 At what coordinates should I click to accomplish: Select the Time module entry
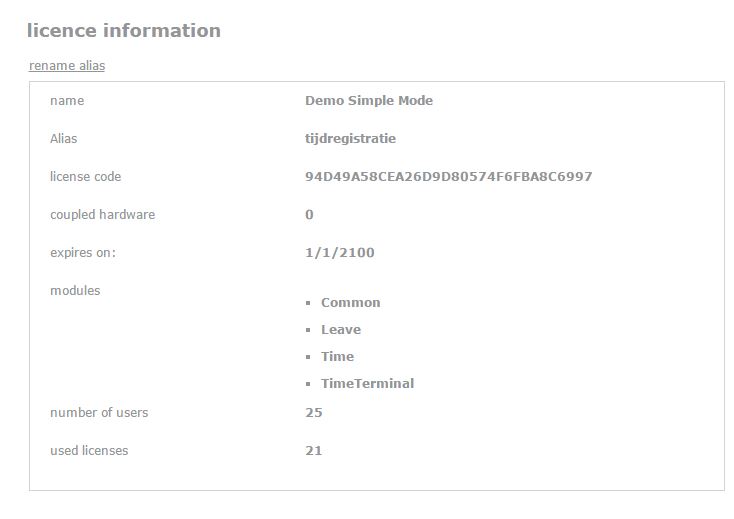point(338,357)
